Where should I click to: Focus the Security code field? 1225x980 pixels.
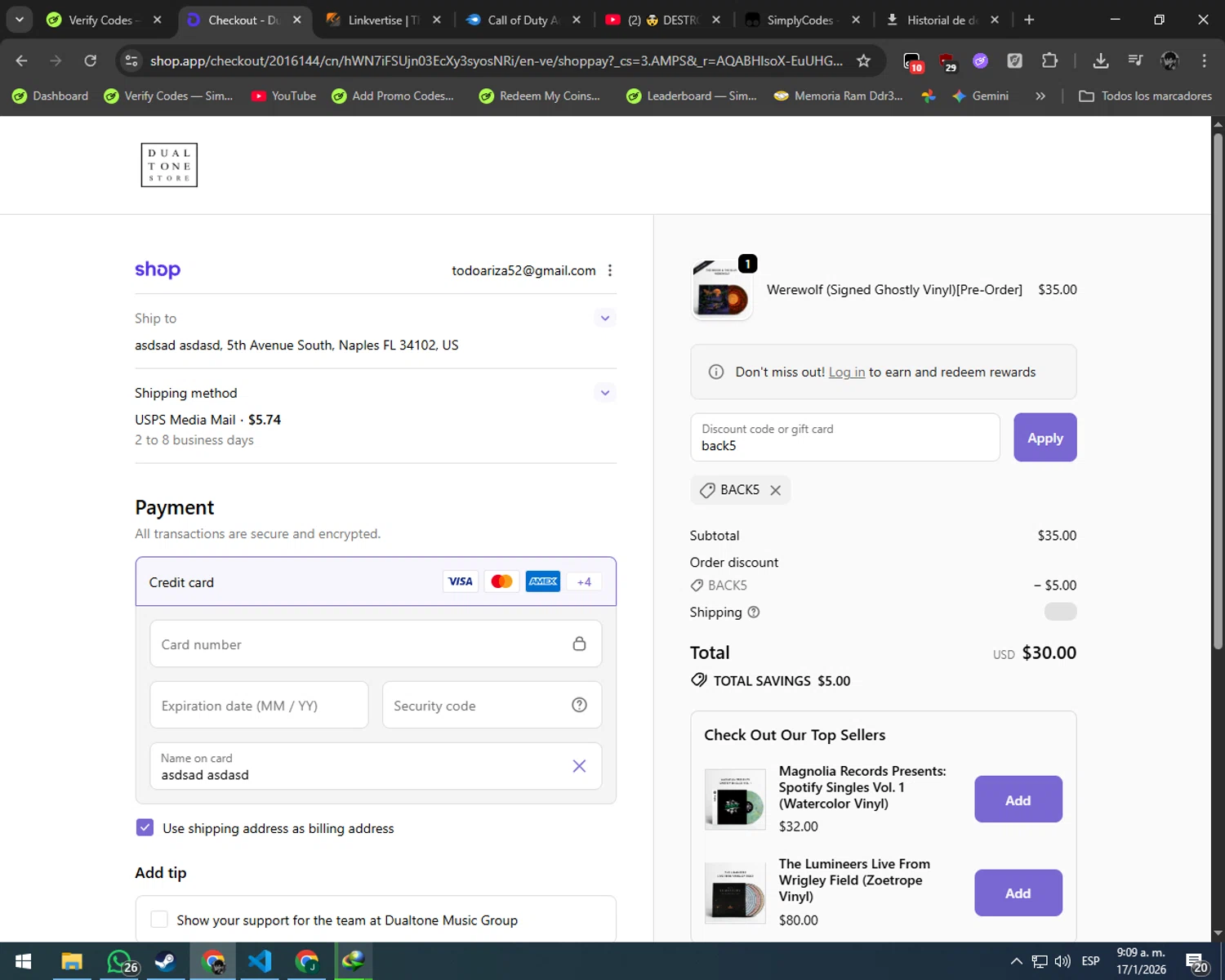pyautogui.click(x=492, y=706)
